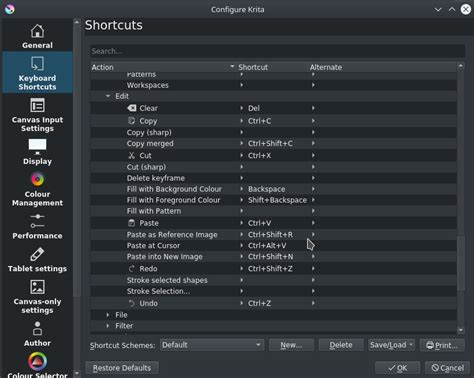
Task: Select the Paste into New Image row
Action: click(274, 257)
